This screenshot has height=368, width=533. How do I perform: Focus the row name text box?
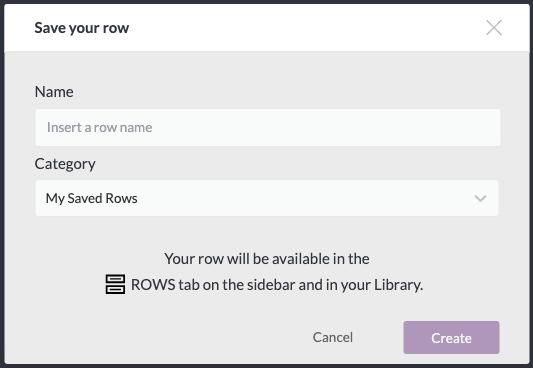point(268,127)
